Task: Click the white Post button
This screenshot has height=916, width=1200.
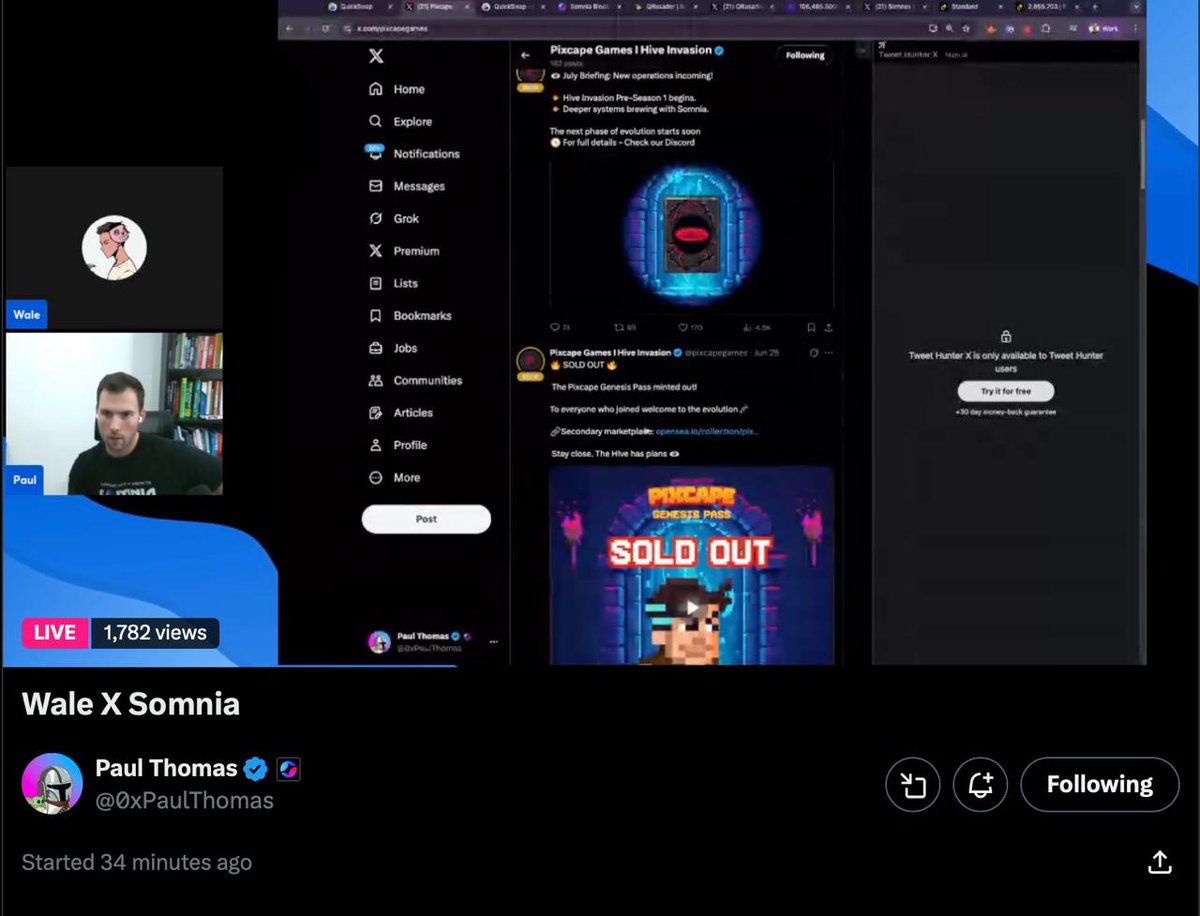Action: 426,519
